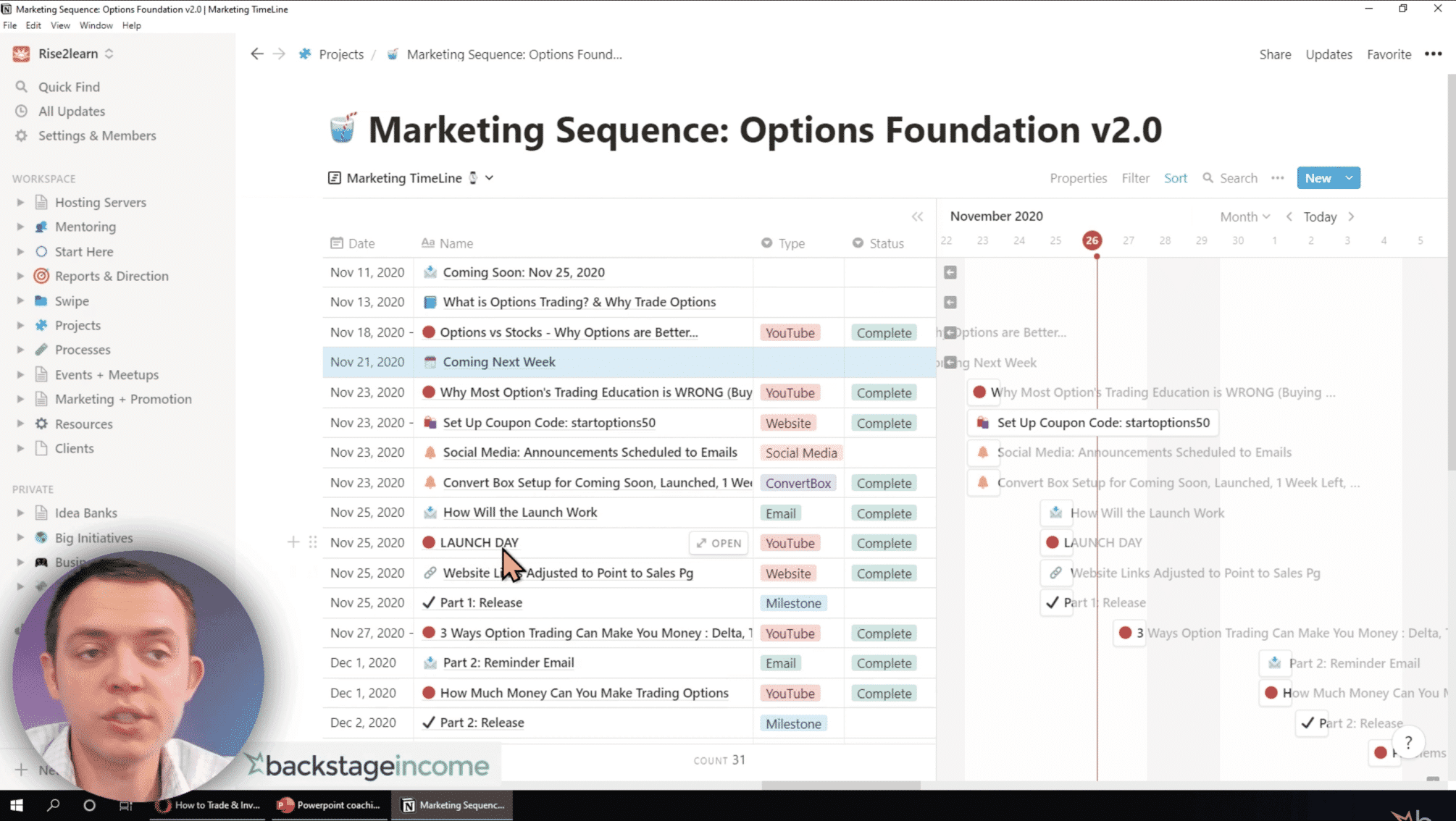Open the Help menu
Viewport: 1456px width, 821px height.
tap(131, 25)
